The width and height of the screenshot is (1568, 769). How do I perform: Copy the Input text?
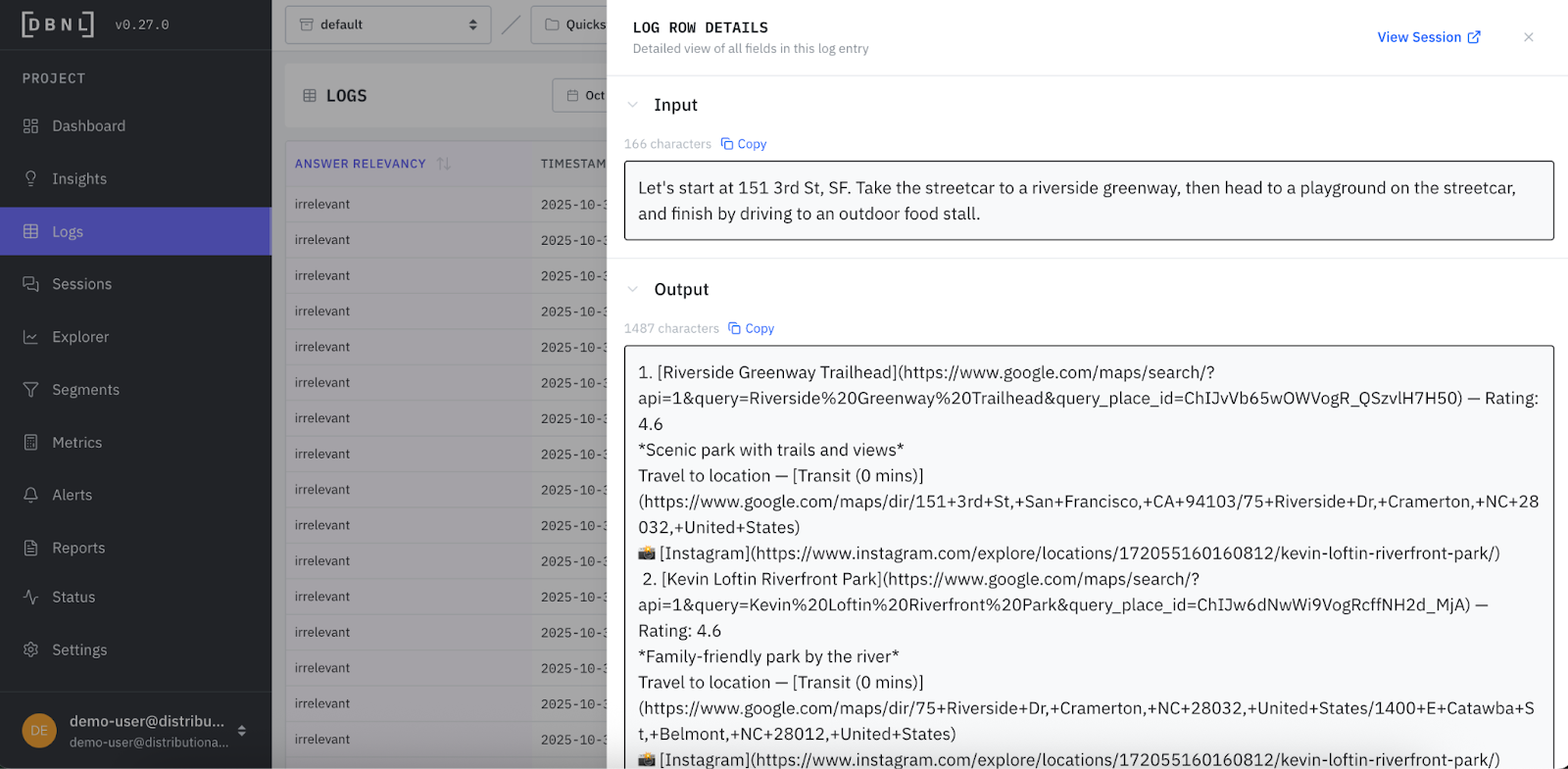coord(744,144)
